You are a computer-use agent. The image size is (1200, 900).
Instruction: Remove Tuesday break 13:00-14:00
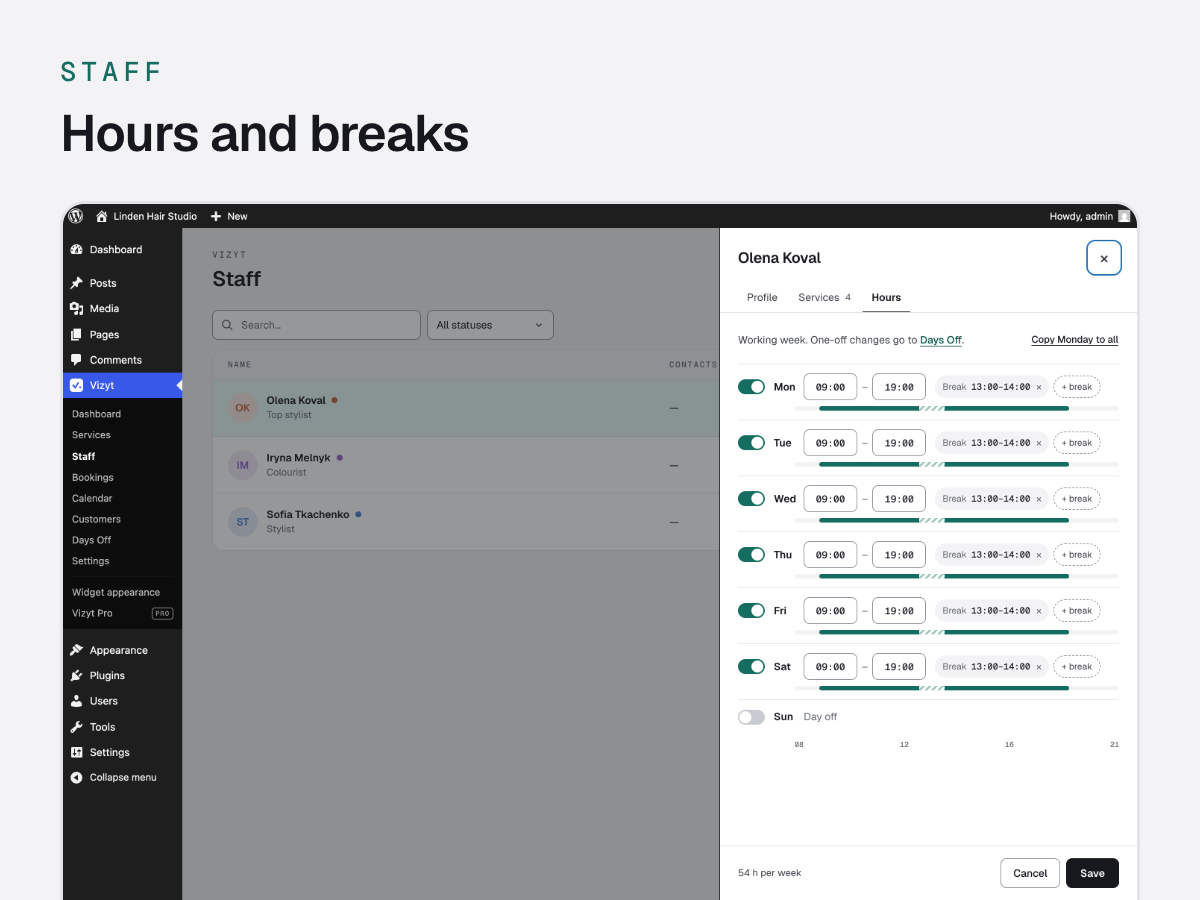click(1038, 443)
